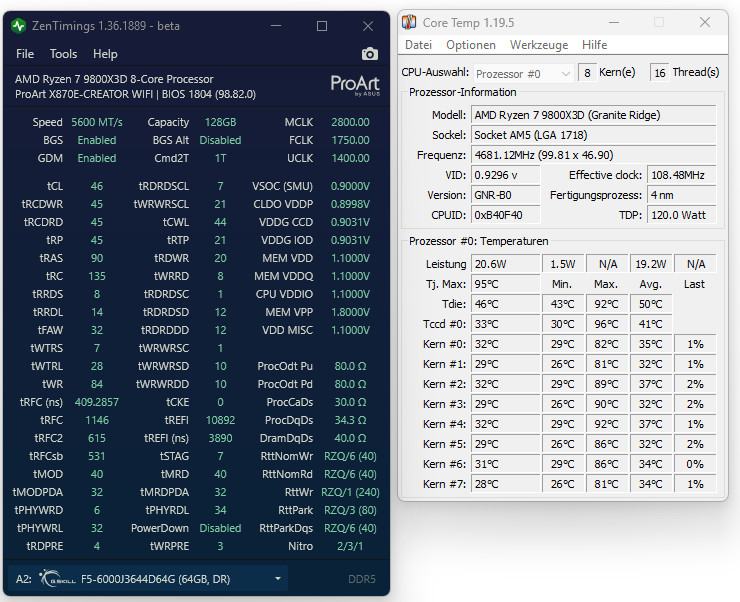
Task: Close the Core Temp window
Action: [x=705, y=22]
